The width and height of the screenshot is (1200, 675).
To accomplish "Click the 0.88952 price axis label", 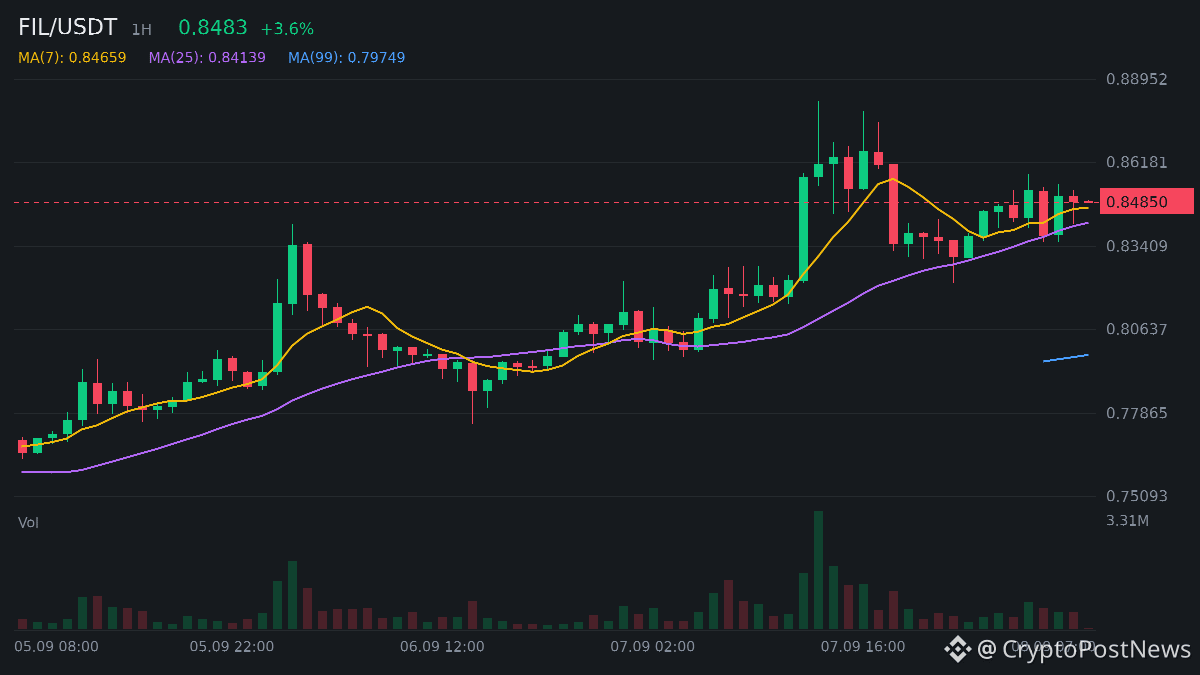I will 1137,79.
